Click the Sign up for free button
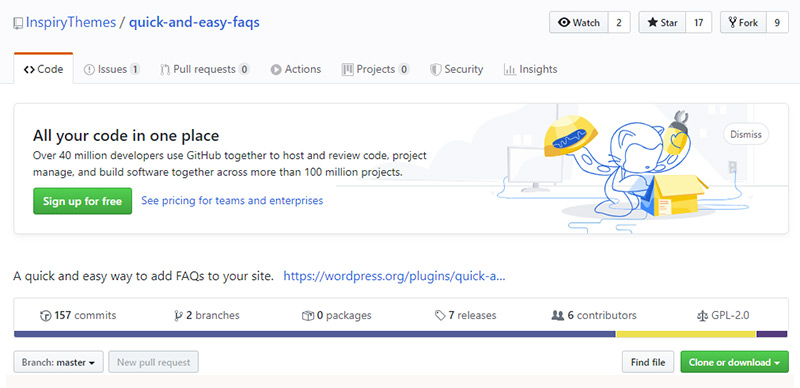The width and height of the screenshot is (800, 388). tap(83, 201)
